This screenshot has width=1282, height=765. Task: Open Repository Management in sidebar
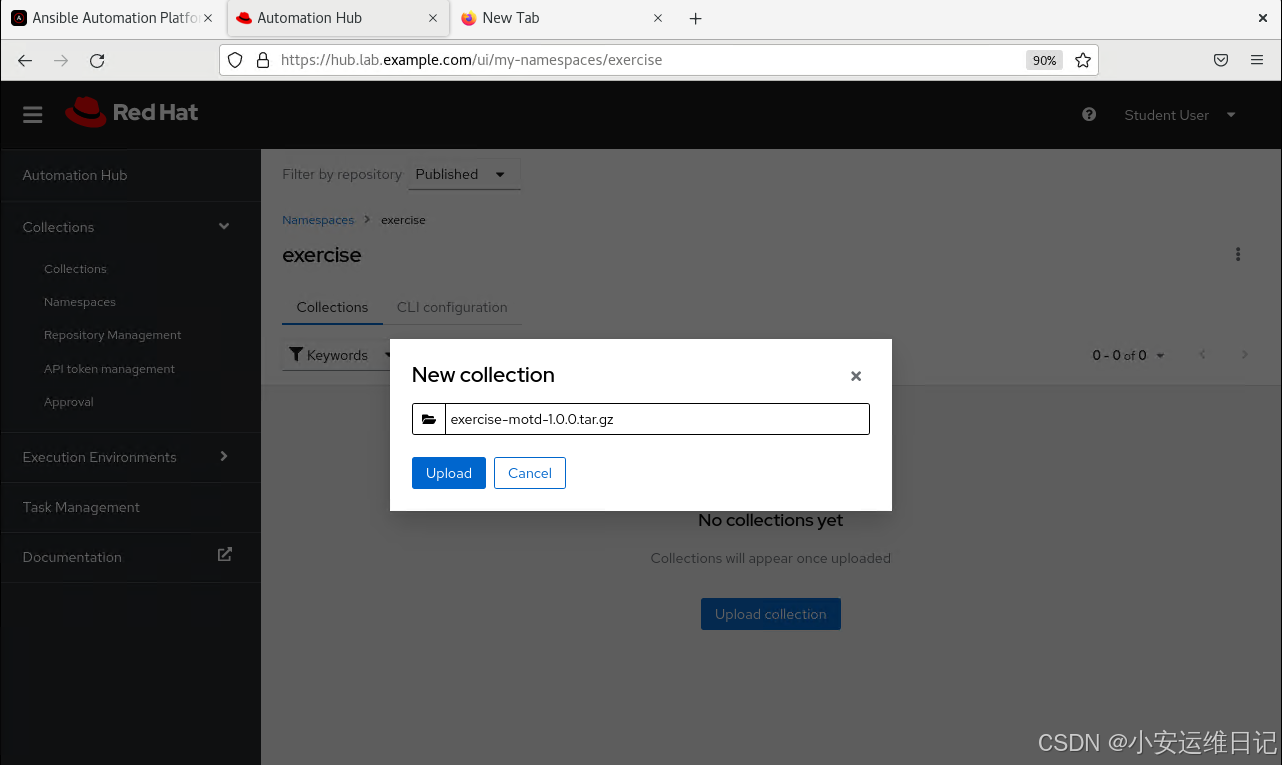coord(113,335)
